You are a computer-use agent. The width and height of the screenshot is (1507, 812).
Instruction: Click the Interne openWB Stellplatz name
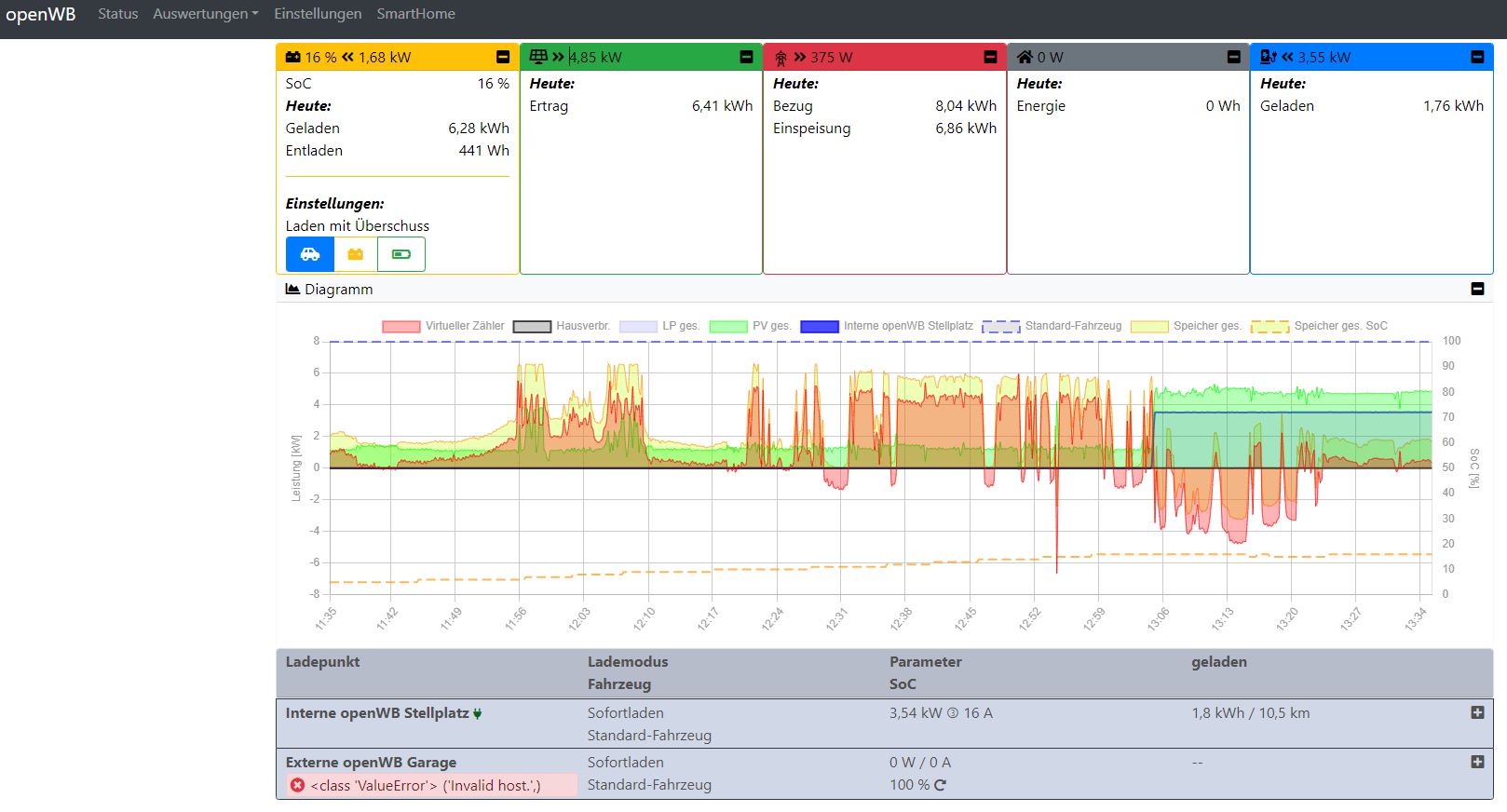(377, 713)
